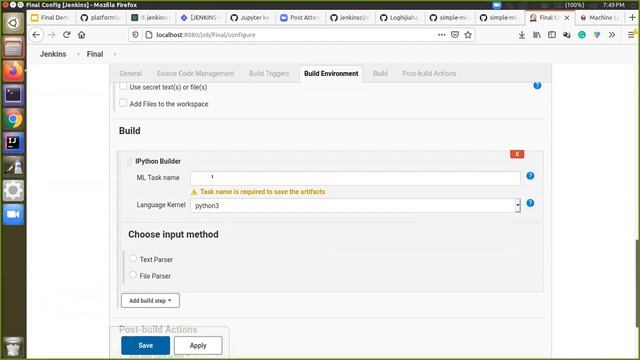
Task: Focus the ML Task name field
Action: click(356, 178)
